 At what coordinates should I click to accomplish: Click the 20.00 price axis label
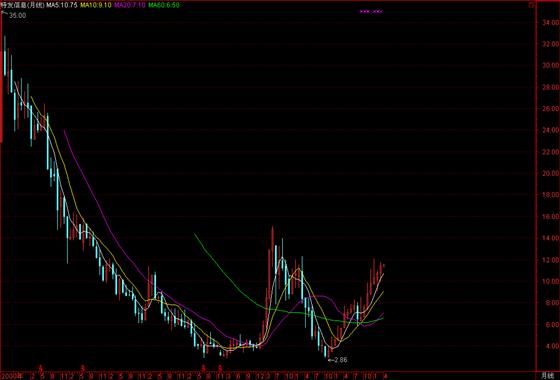point(550,173)
